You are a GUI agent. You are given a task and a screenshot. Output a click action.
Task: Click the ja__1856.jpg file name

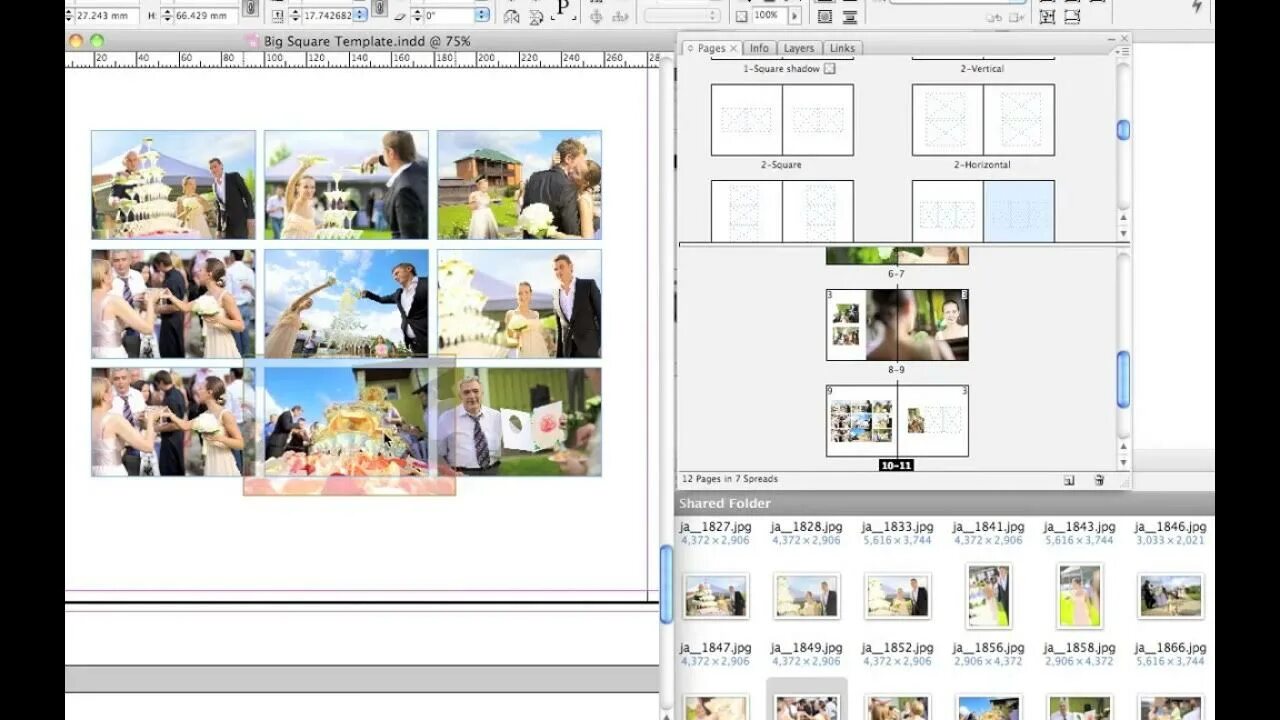tap(988, 648)
